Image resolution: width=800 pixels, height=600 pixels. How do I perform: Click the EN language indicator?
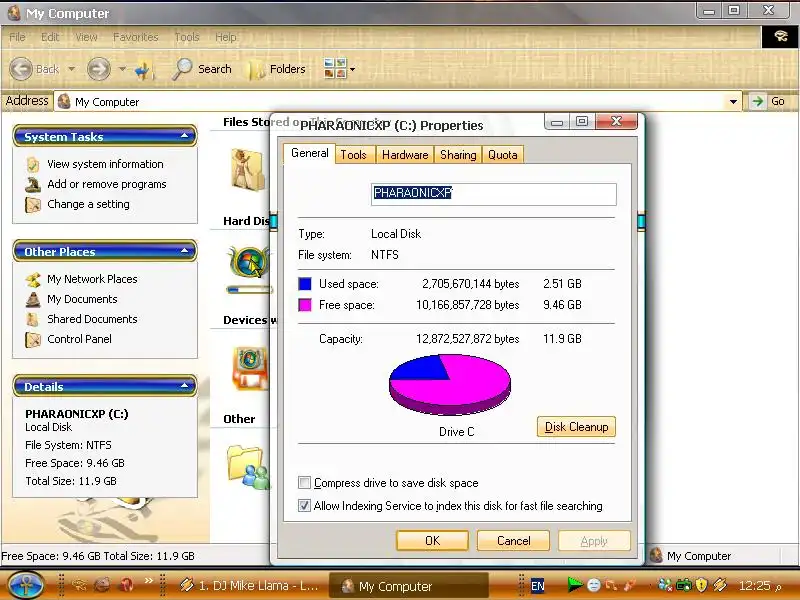click(x=537, y=586)
